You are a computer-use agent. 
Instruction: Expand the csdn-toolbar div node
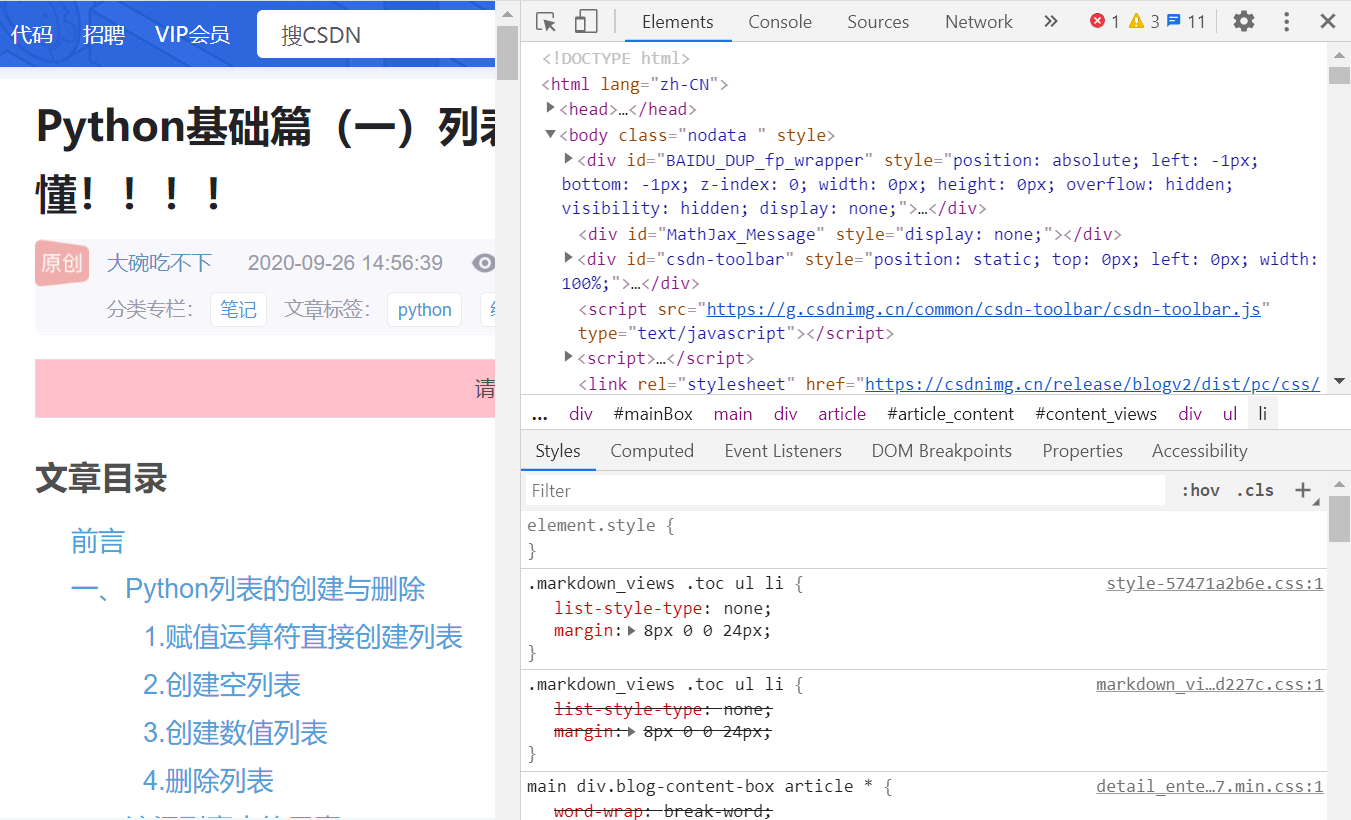pos(569,258)
